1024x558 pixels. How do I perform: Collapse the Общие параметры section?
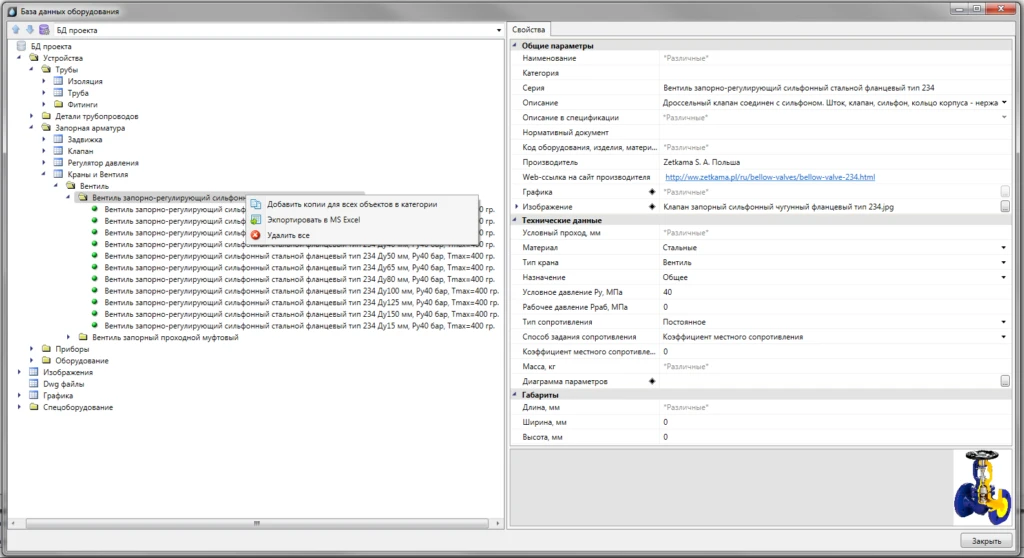click(515, 46)
